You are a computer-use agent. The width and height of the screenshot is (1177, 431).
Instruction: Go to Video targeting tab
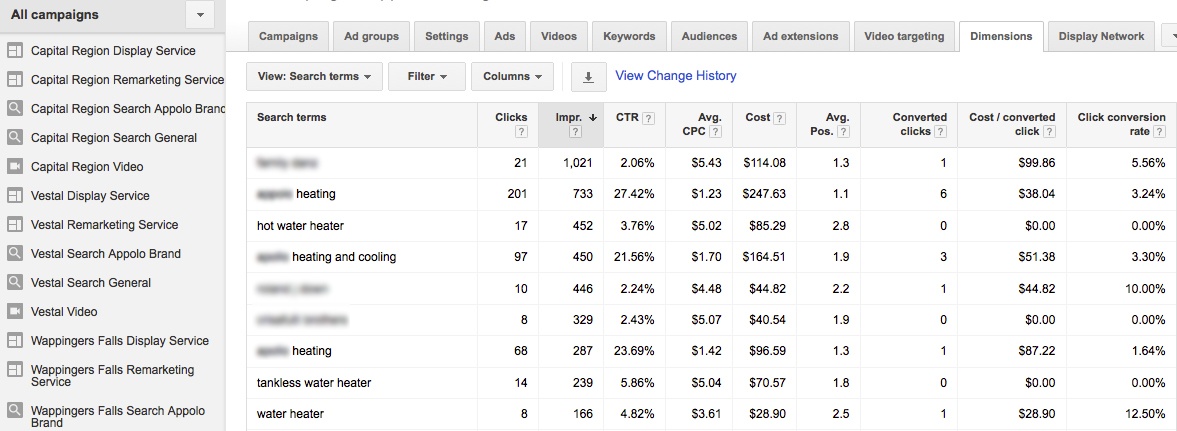906,36
